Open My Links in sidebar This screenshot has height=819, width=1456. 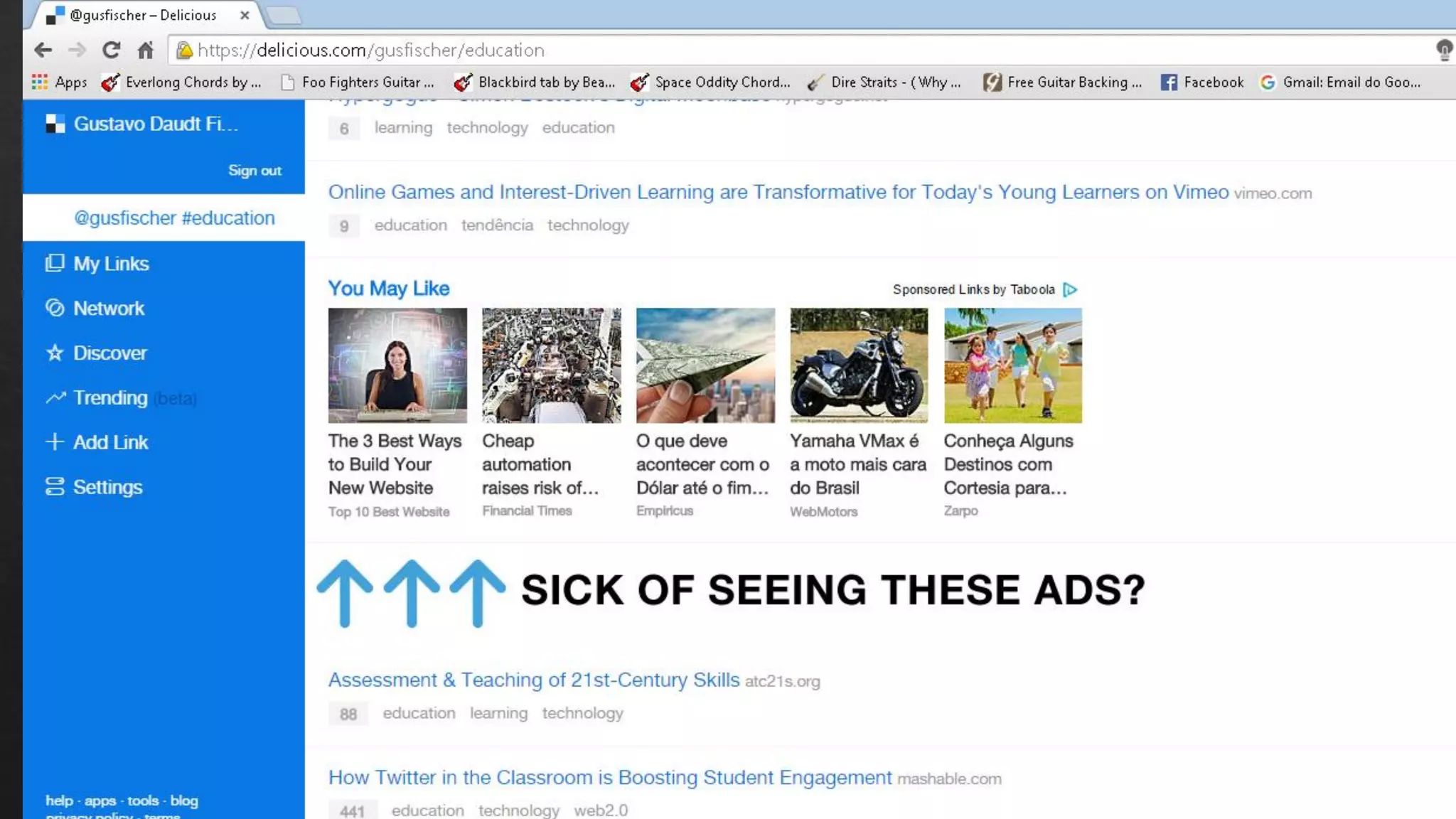tap(111, 264)
